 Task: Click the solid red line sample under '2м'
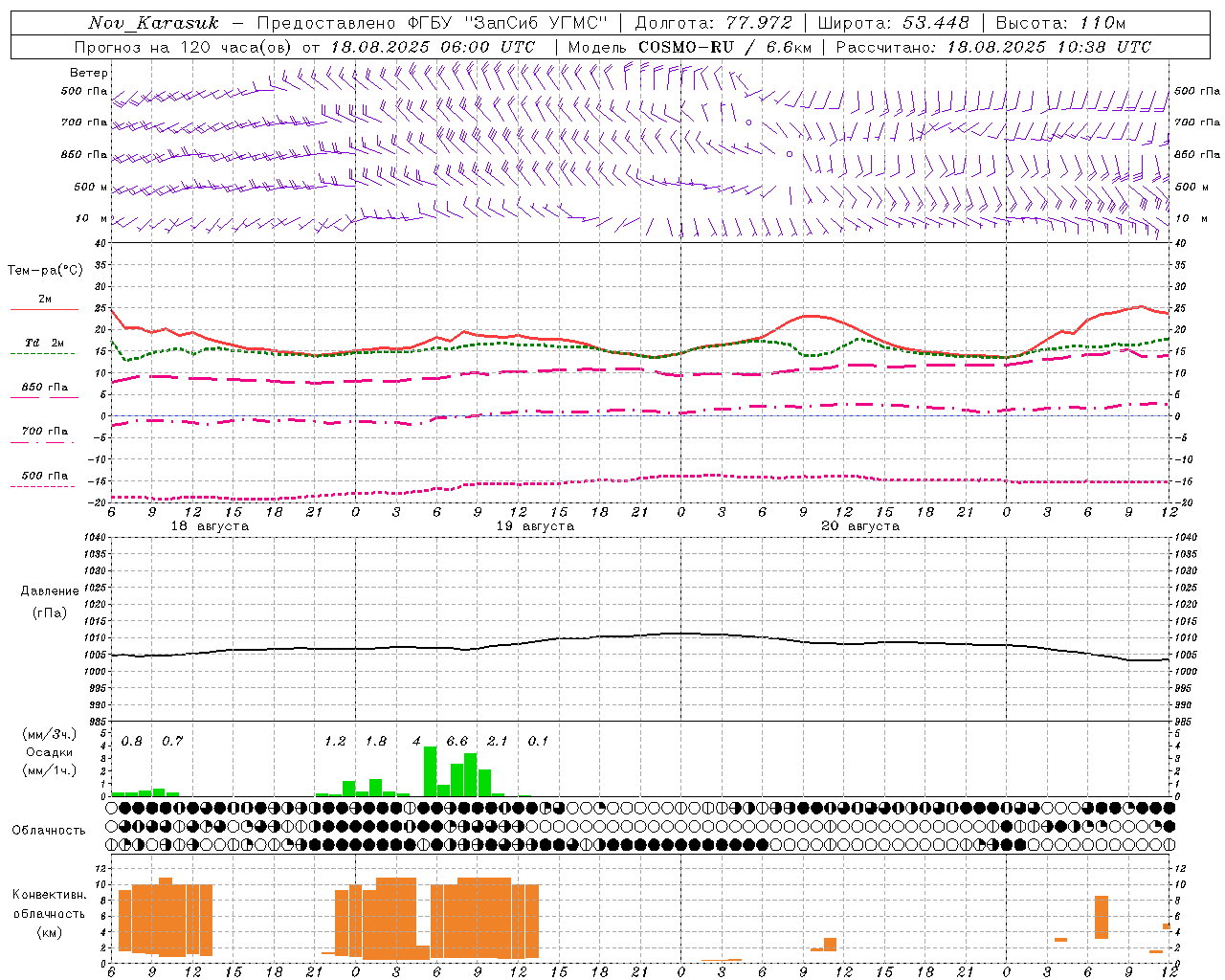pos(44,310)
